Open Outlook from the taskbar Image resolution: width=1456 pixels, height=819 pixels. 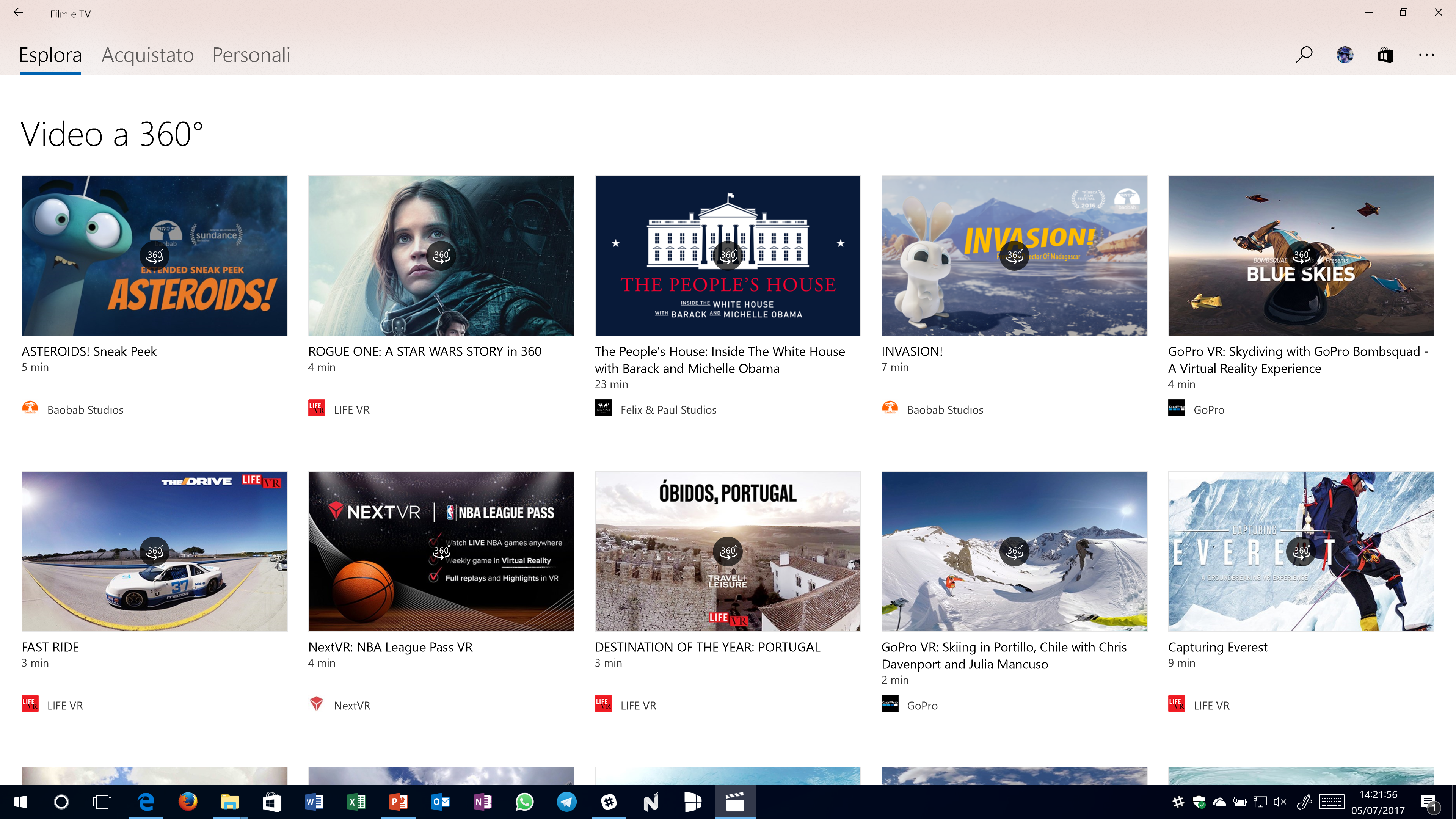[440, 802]
